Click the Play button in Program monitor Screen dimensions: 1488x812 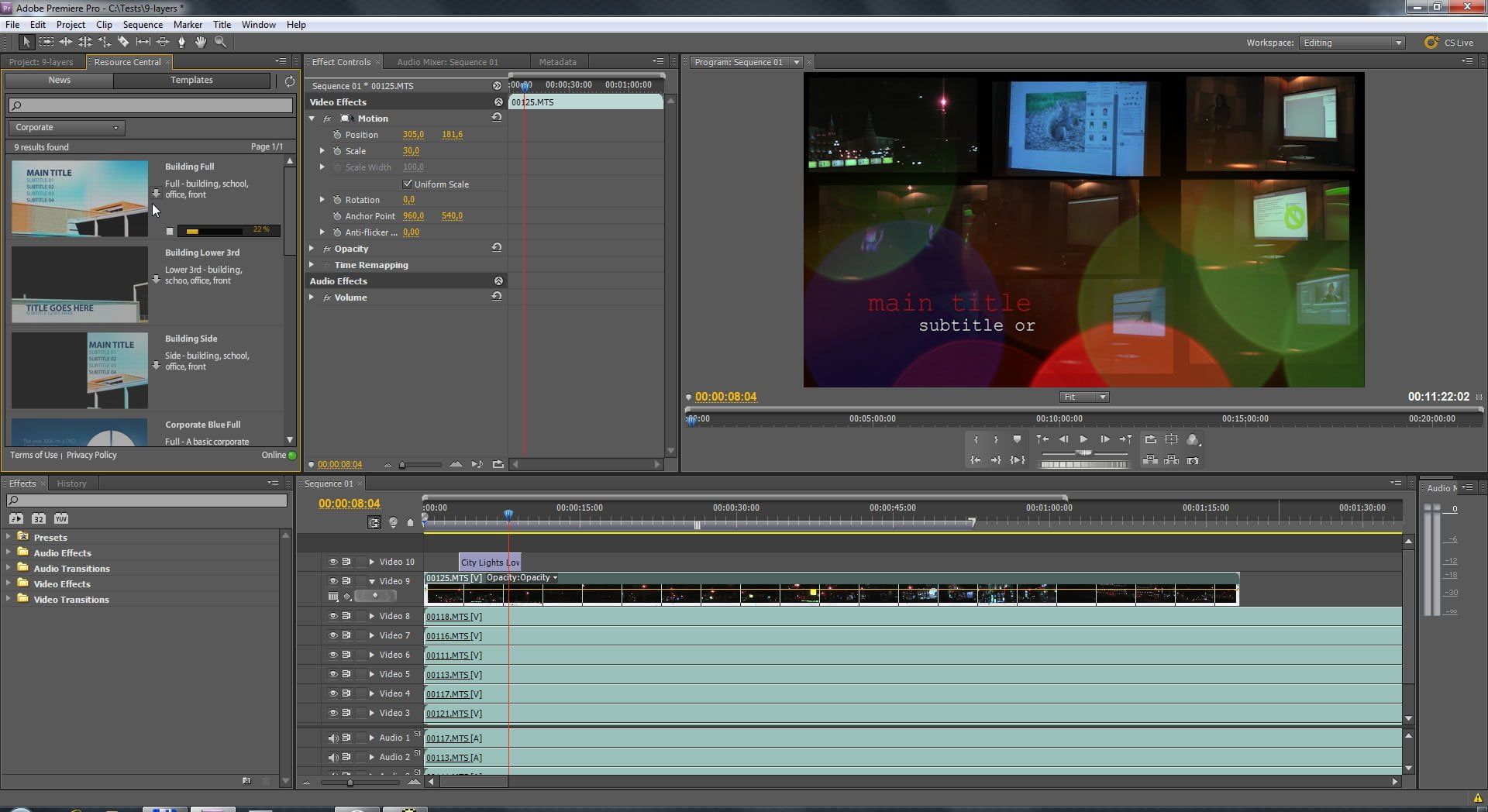tap(1083, 439)
